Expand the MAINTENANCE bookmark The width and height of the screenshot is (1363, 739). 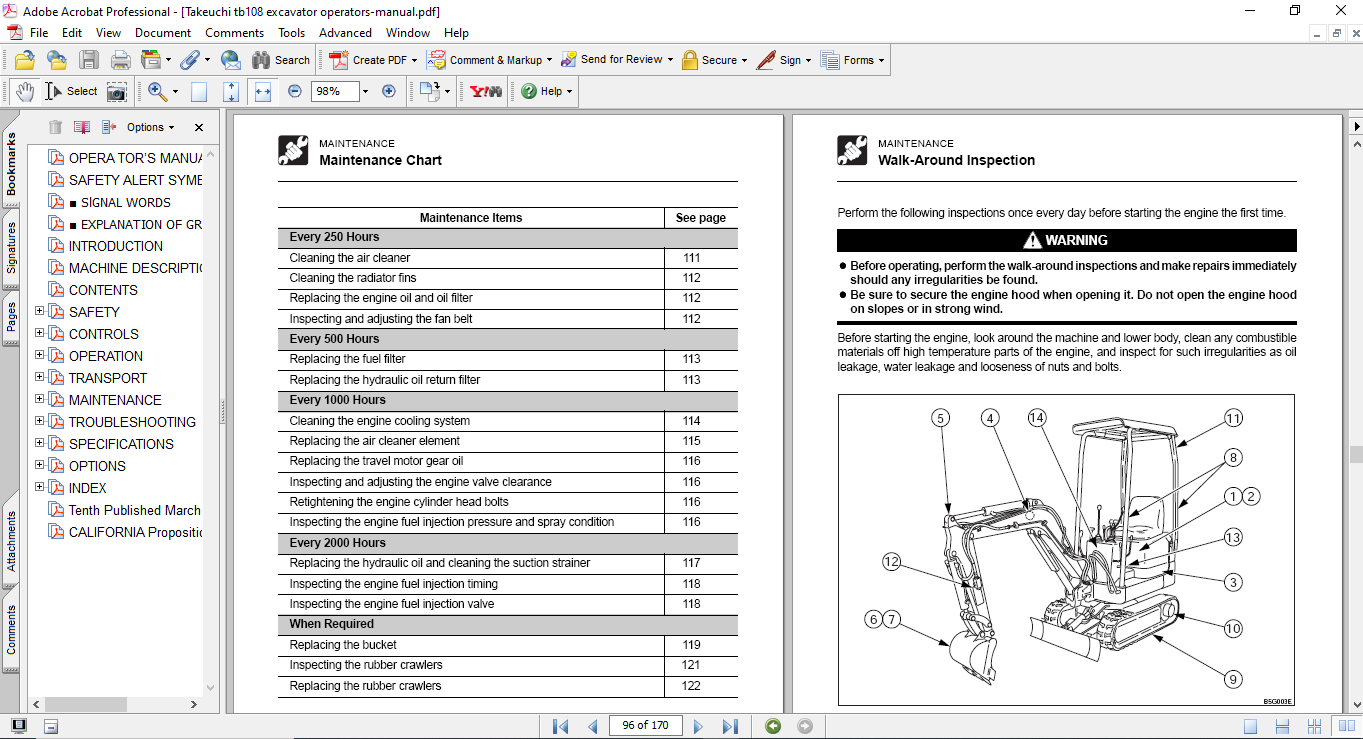pos(40,399)
